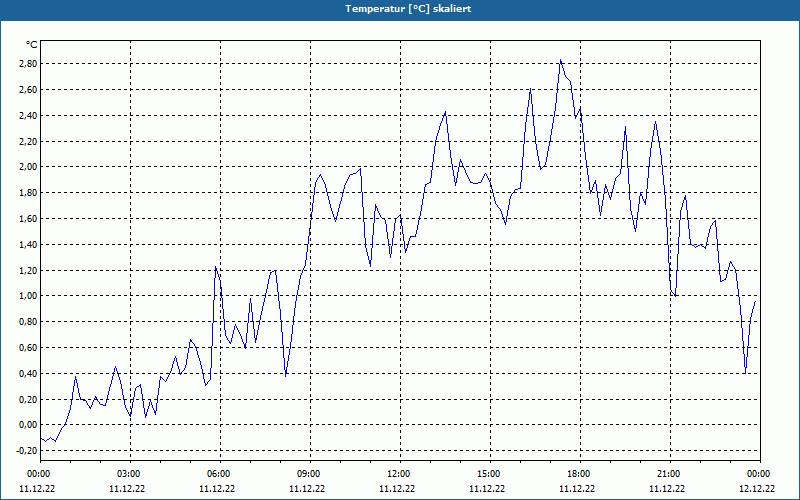Click the 1,00 y-axis label
800x500 pixels.
click(29, 296)
